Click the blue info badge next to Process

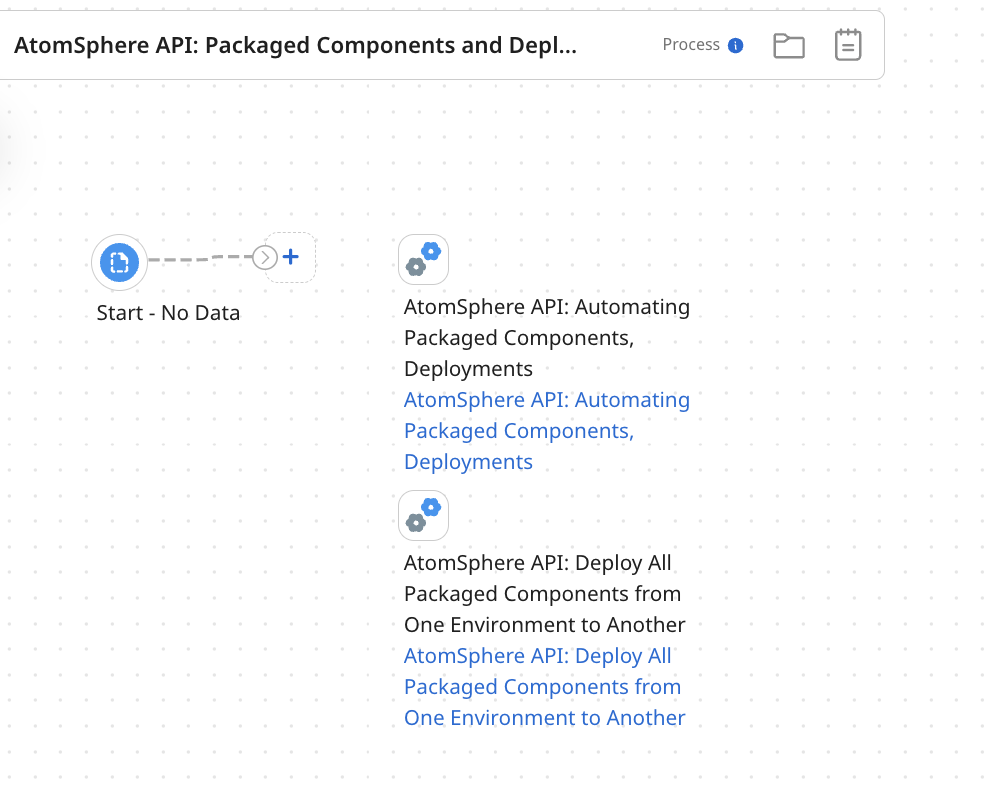pyautogui.click(x=737, y=44)
